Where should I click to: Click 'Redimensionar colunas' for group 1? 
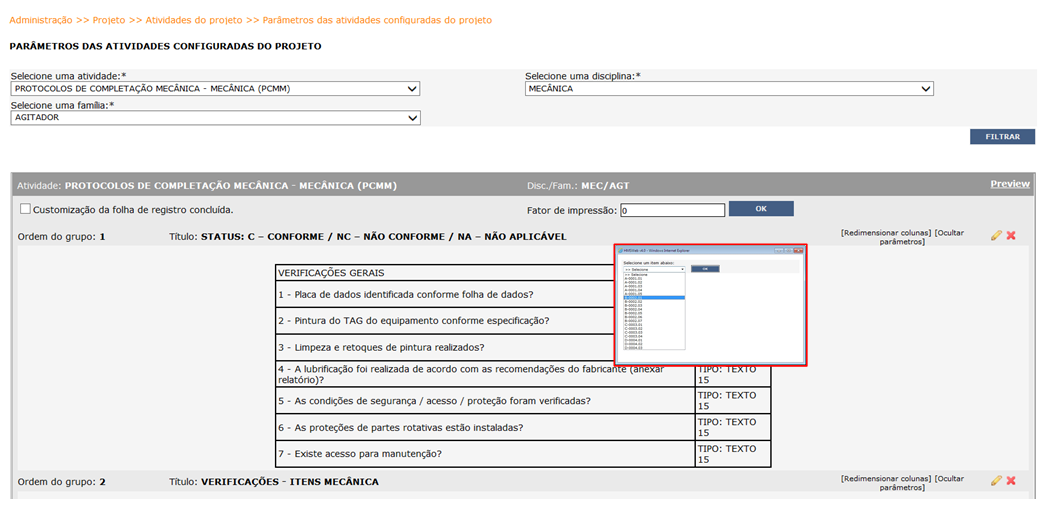[886, 233]
